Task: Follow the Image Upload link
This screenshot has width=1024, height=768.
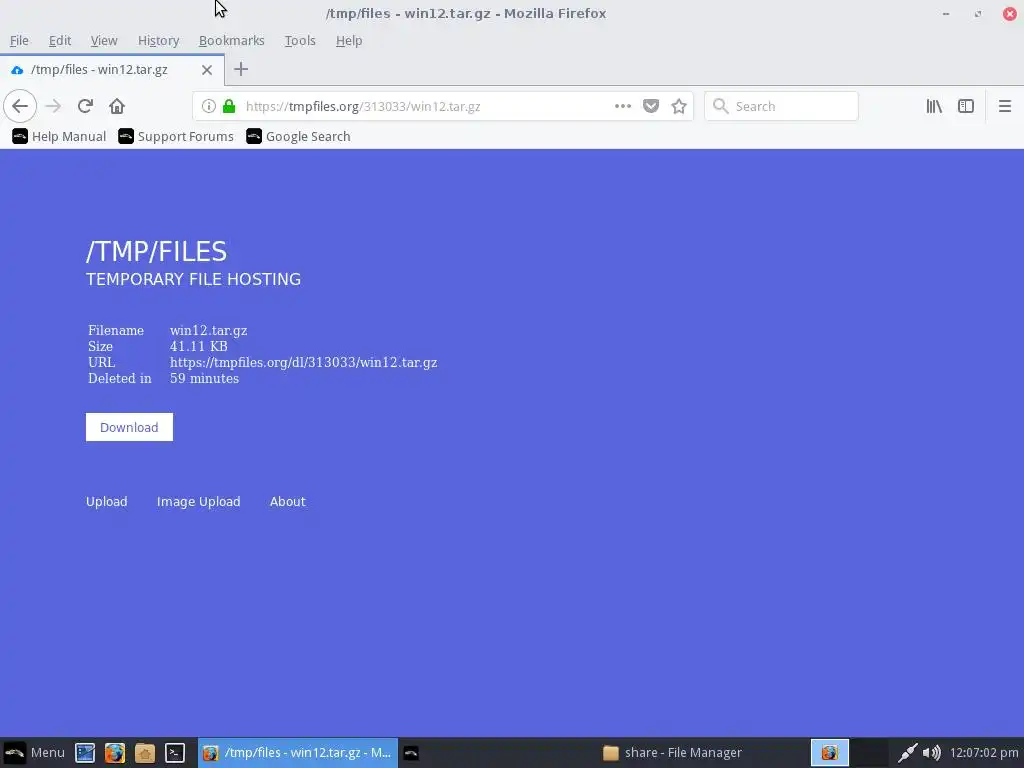Action: pos(199,502)
